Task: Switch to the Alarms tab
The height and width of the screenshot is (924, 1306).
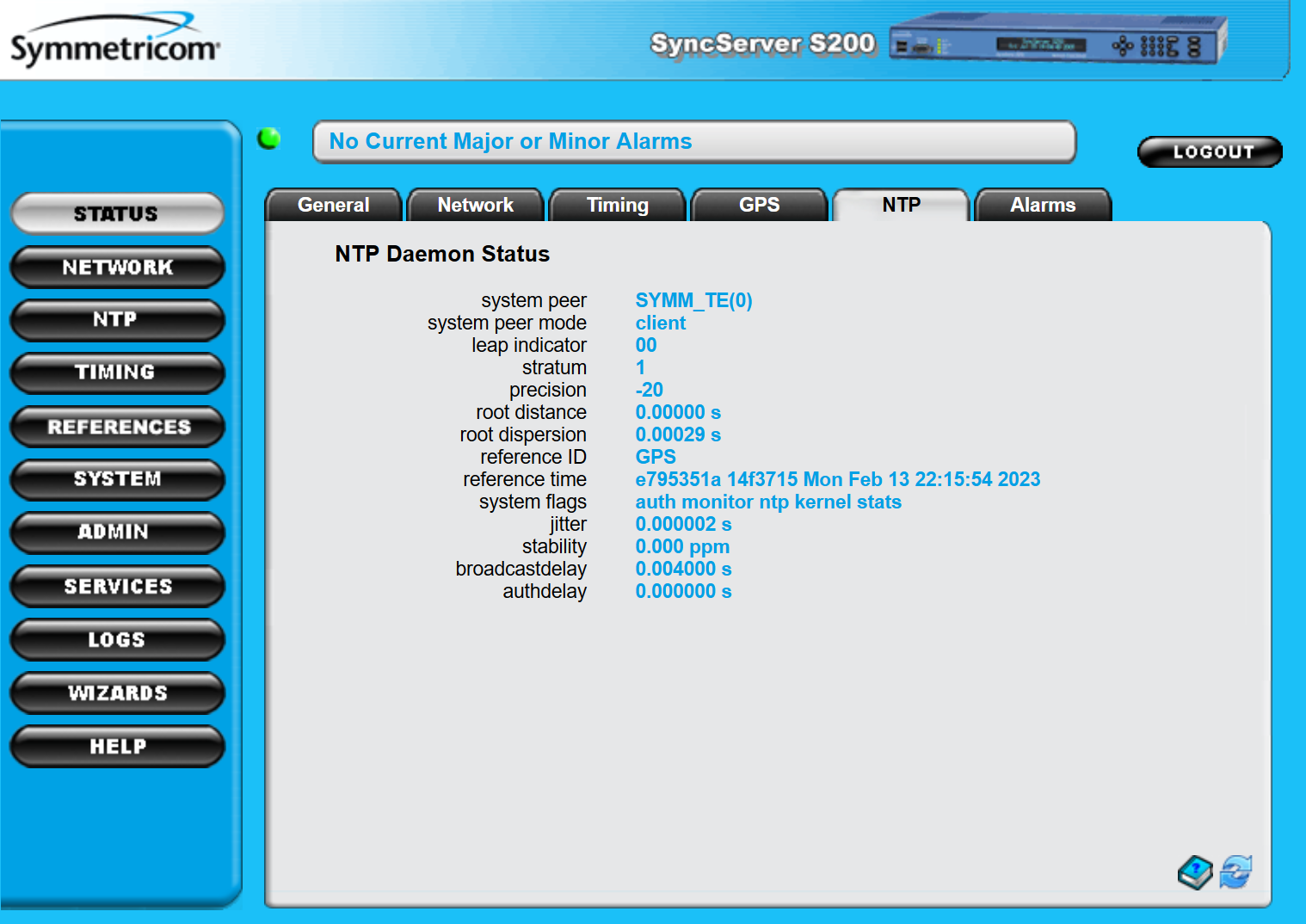Action: tap(1043, 205)
